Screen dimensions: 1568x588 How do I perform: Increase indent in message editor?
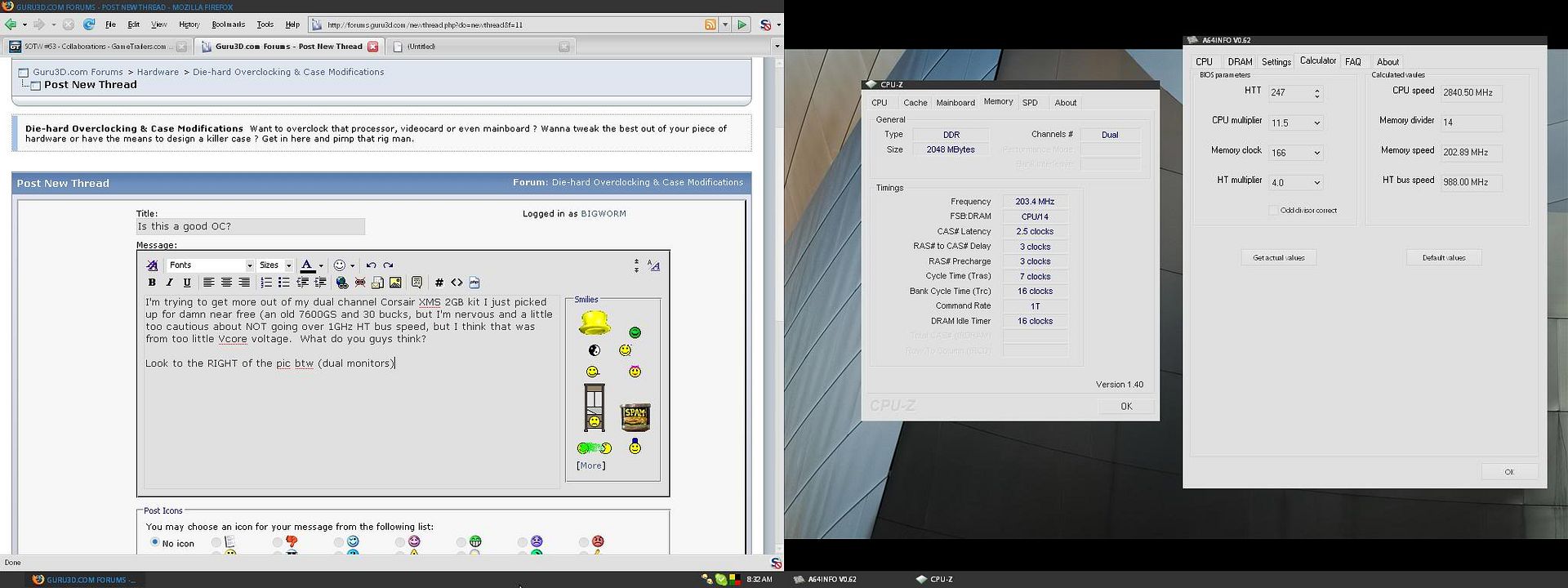tap(319, 283)
